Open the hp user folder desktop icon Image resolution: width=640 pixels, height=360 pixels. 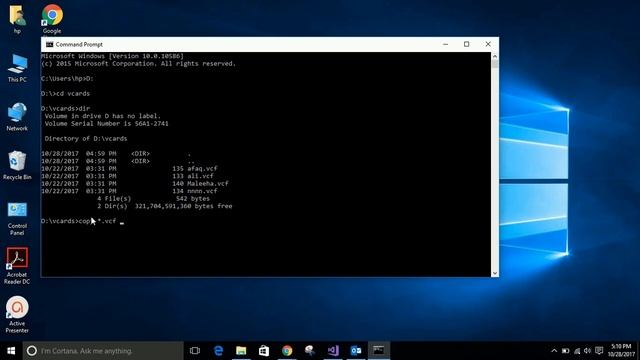click(17, 19)
